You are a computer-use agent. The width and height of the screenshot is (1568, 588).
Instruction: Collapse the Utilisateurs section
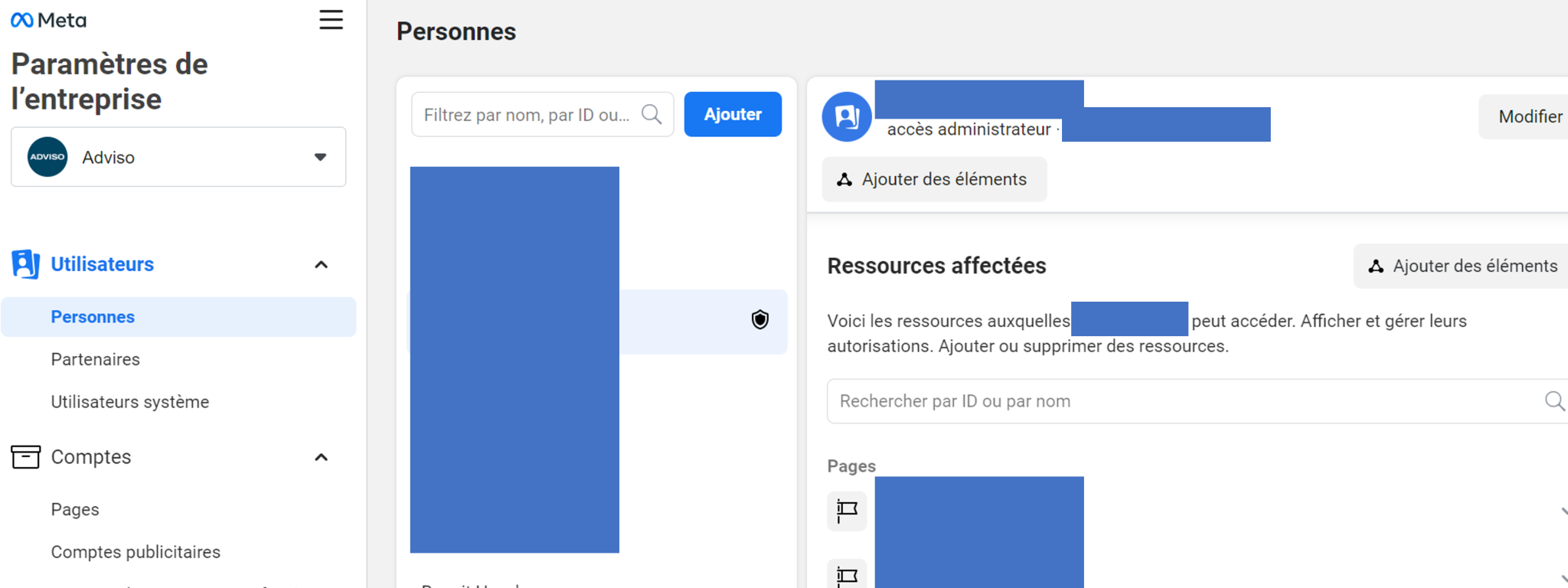pos(322,265)
